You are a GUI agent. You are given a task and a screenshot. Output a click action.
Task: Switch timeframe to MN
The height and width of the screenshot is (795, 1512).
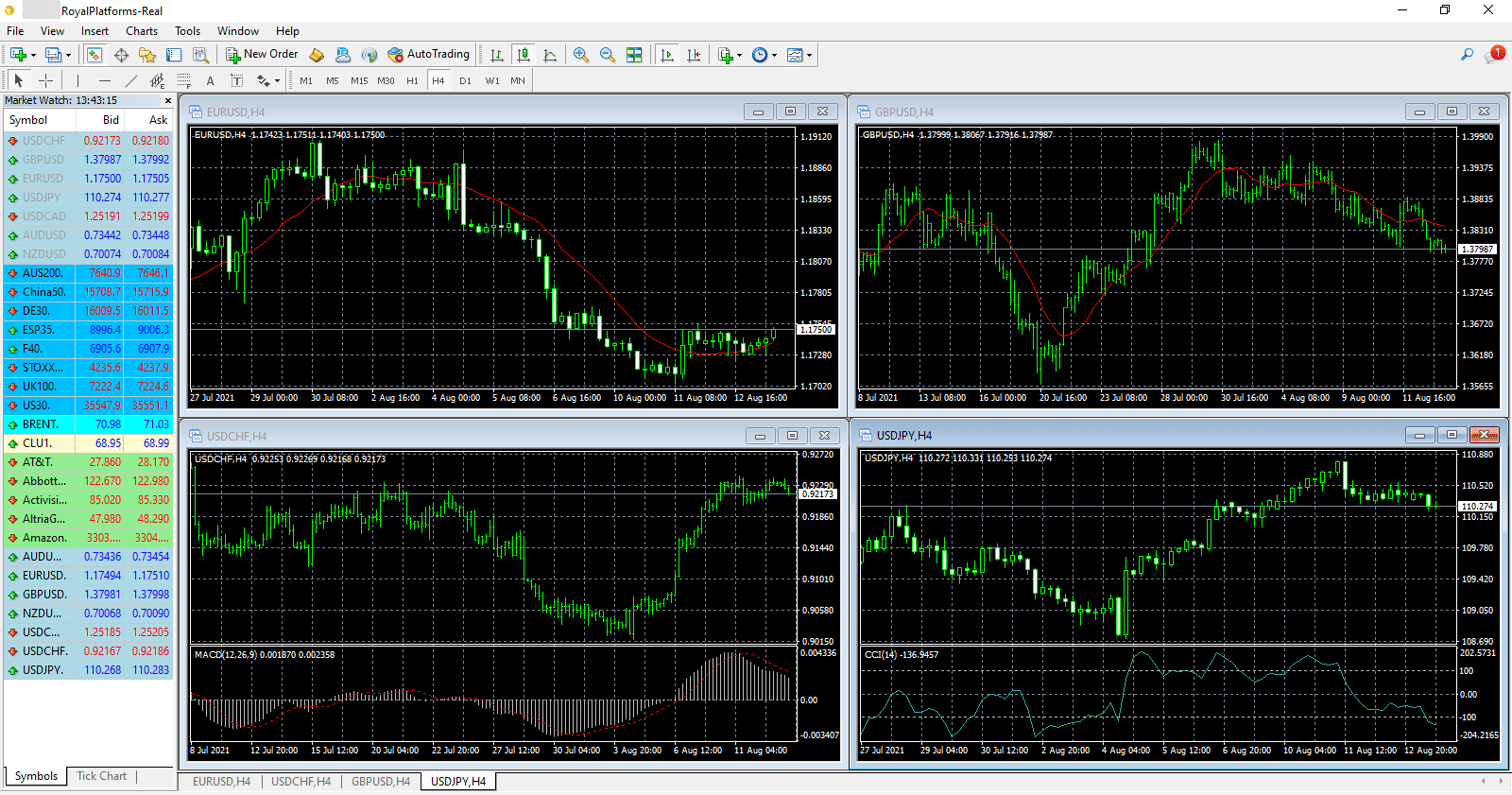click(x=518, y=80)
